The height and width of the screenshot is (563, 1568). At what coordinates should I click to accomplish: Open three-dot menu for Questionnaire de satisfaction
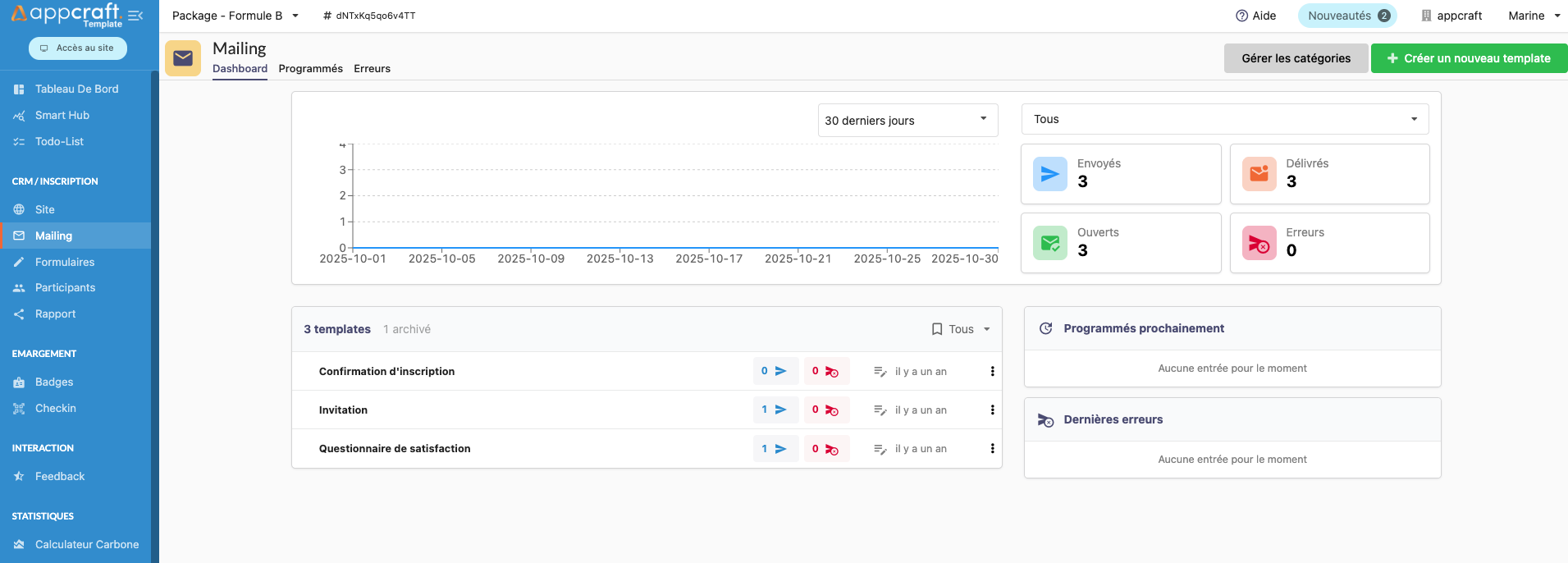pyautogui.click(x=992, y=449)
